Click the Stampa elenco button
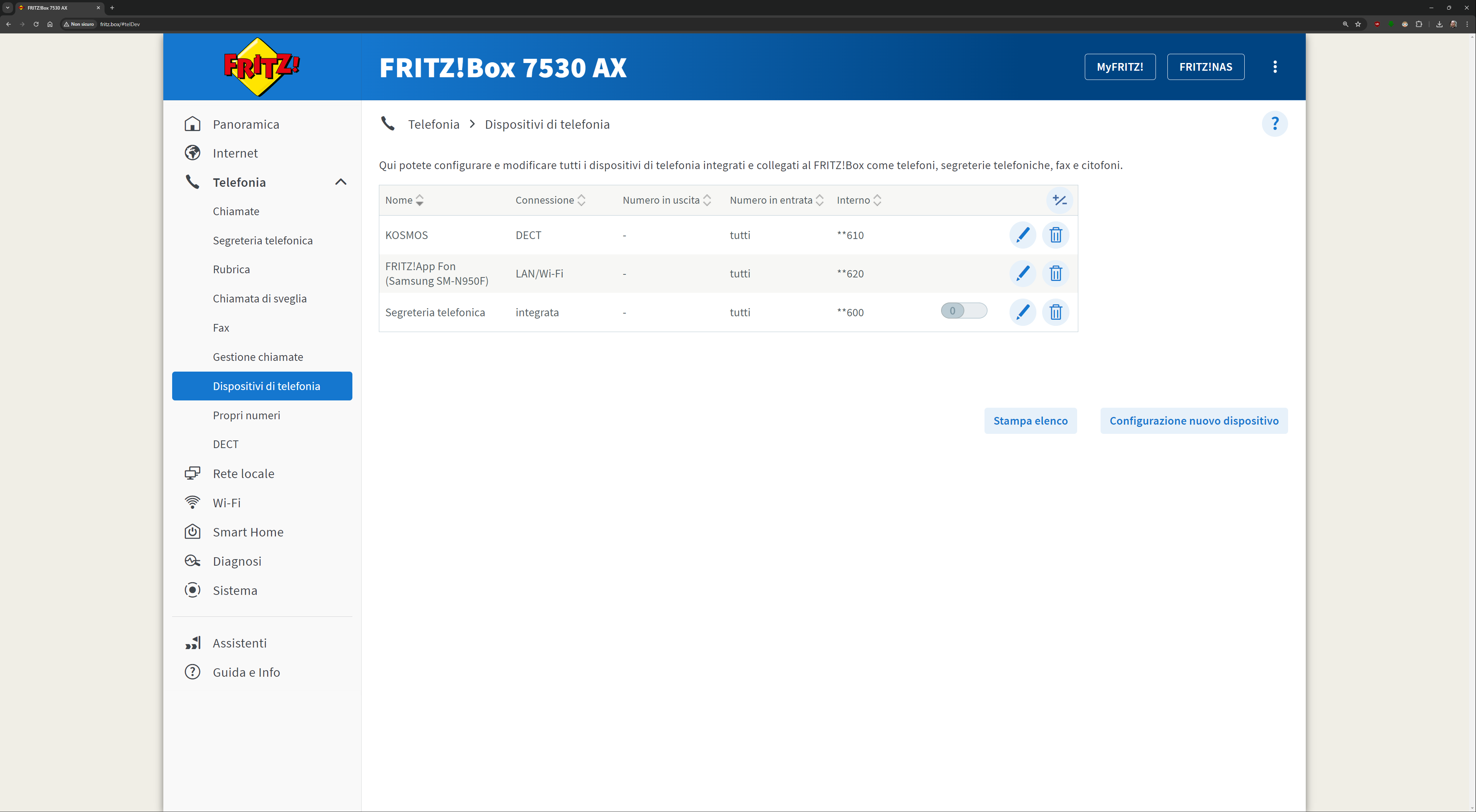The height and width of the screenshot is (812, 1476). 1030,421
